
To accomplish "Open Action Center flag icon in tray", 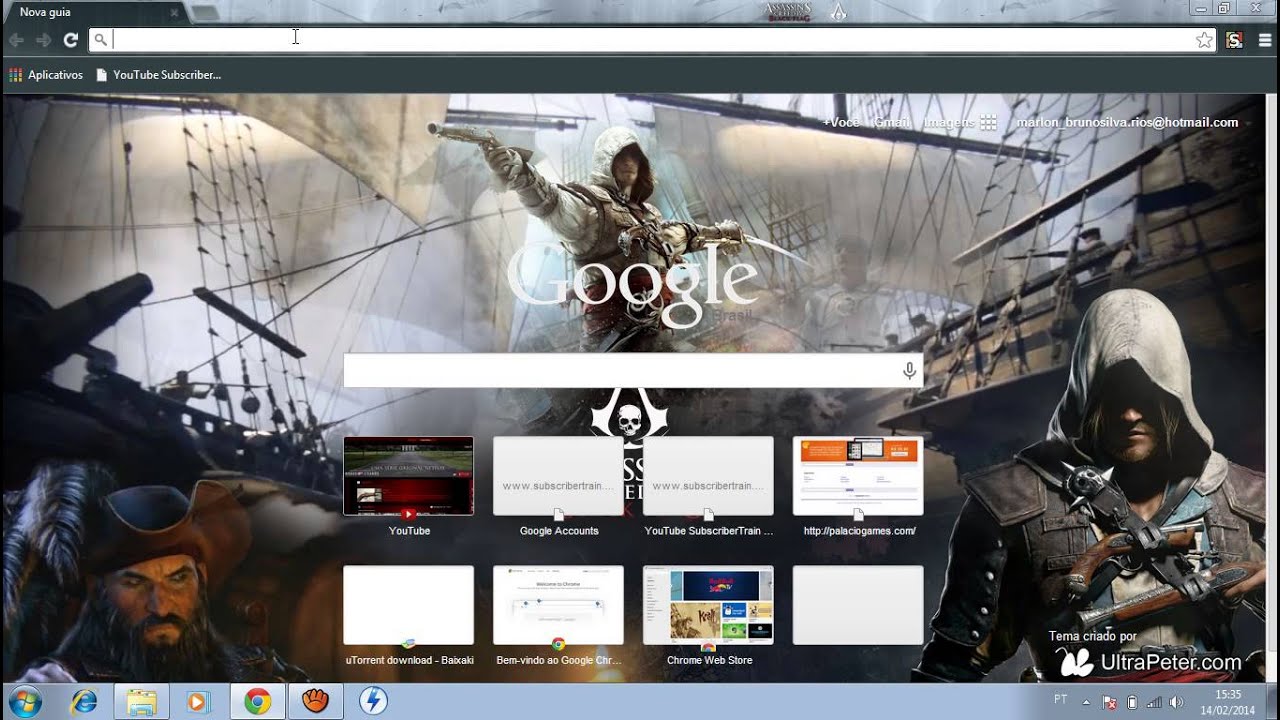I will pos(1109,701).
